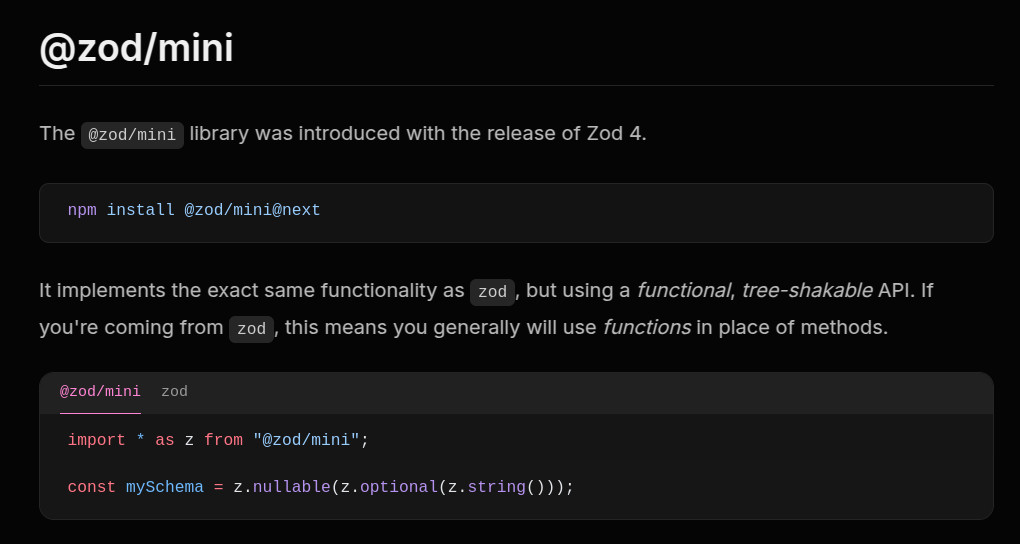Select the inline @zod/mini code badge
This screenshot has height=544, width=1020.
click(x=132, y=135)
